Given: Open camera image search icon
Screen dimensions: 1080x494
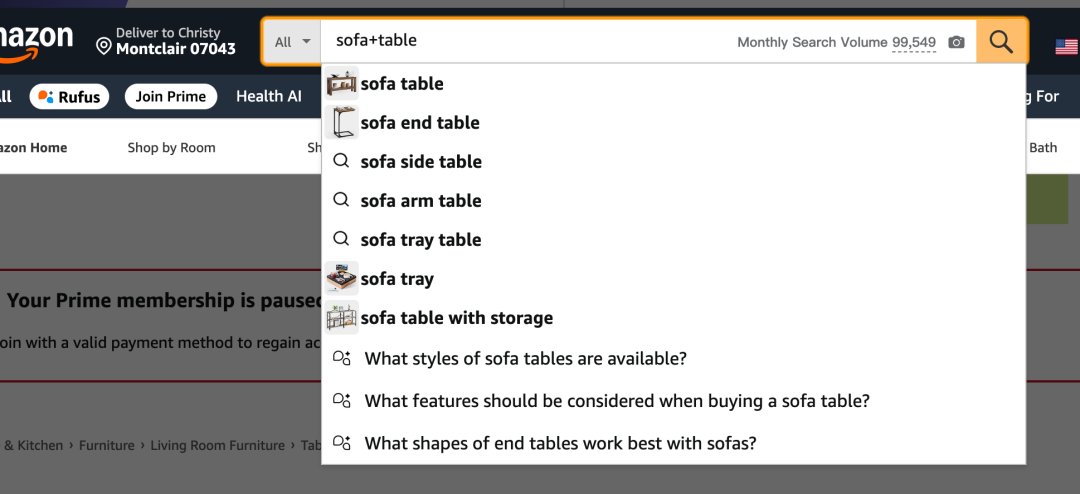Looking at the screenshot, I should point(956,43).
